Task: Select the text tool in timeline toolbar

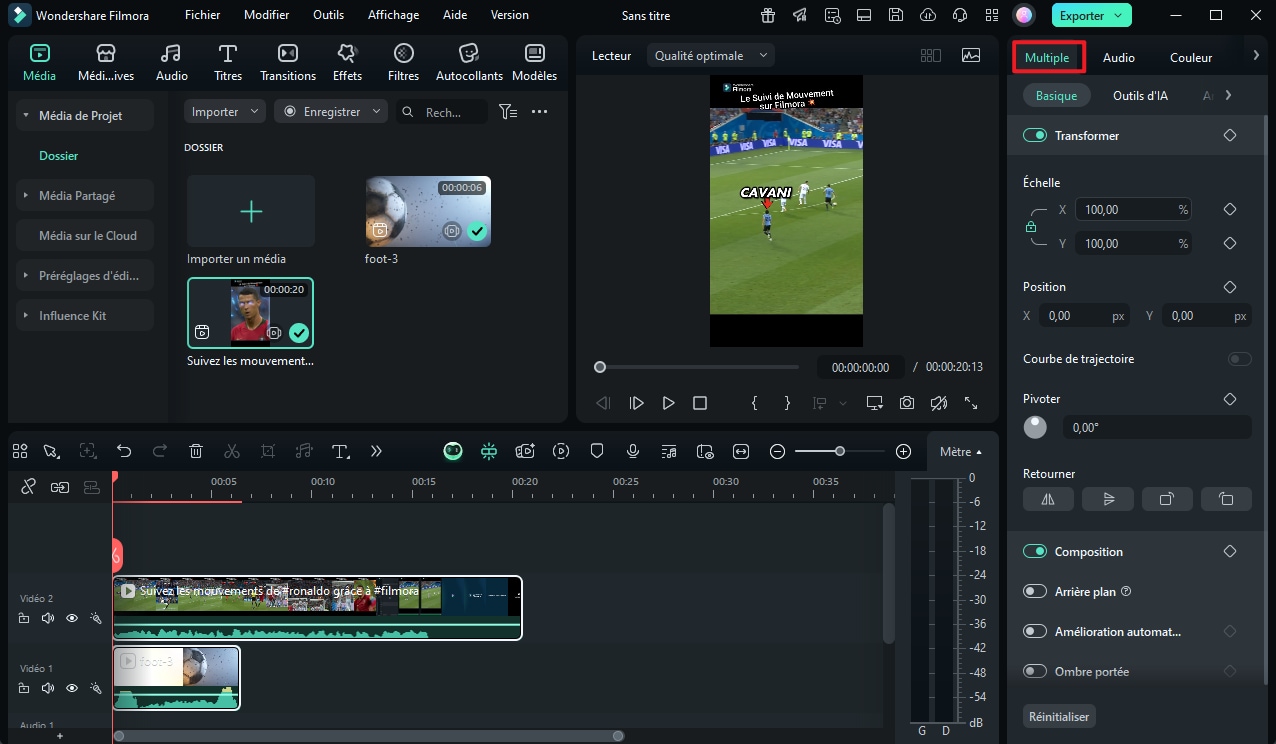Action: pyautogui.click(x=340, y=451)
